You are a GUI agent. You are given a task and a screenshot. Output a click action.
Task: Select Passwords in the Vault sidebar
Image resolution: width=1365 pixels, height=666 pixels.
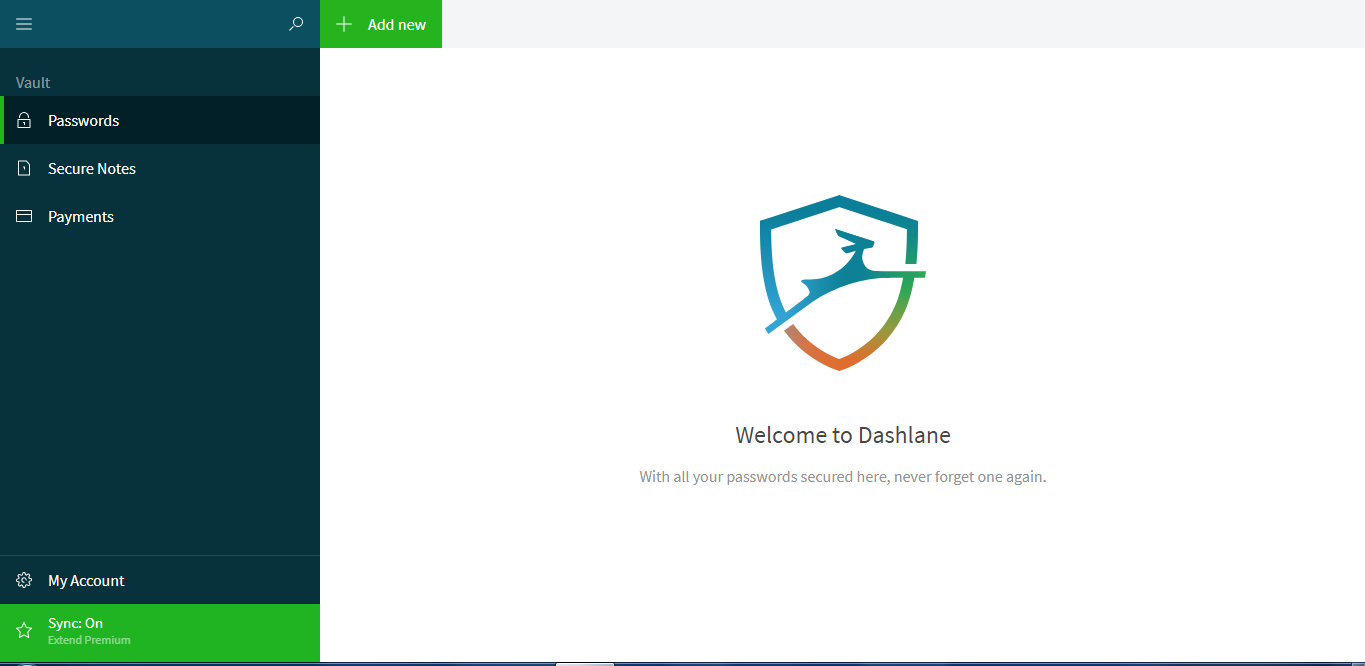click(x=160, y=120)
